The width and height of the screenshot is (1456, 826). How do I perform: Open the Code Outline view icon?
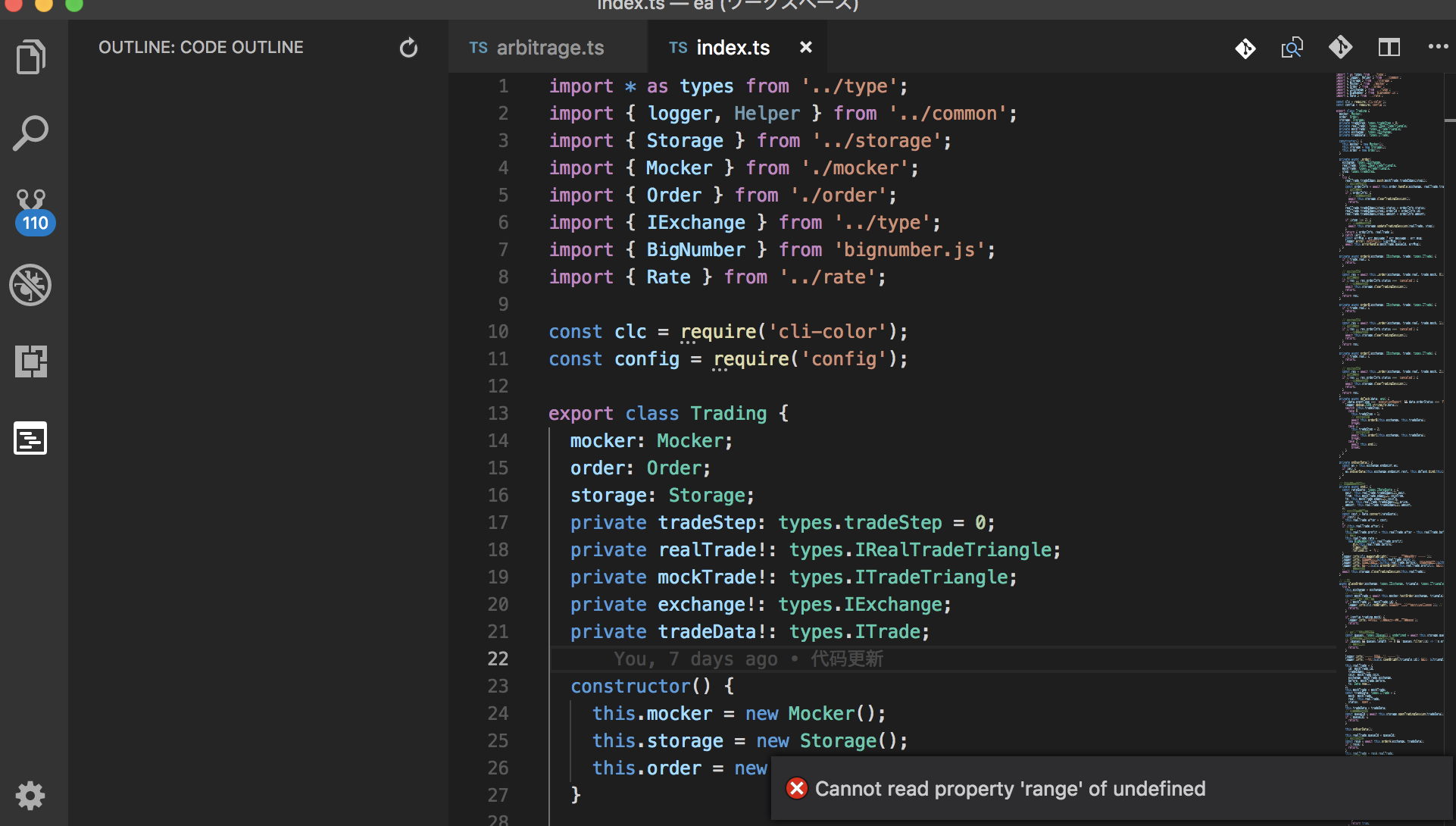30,438
